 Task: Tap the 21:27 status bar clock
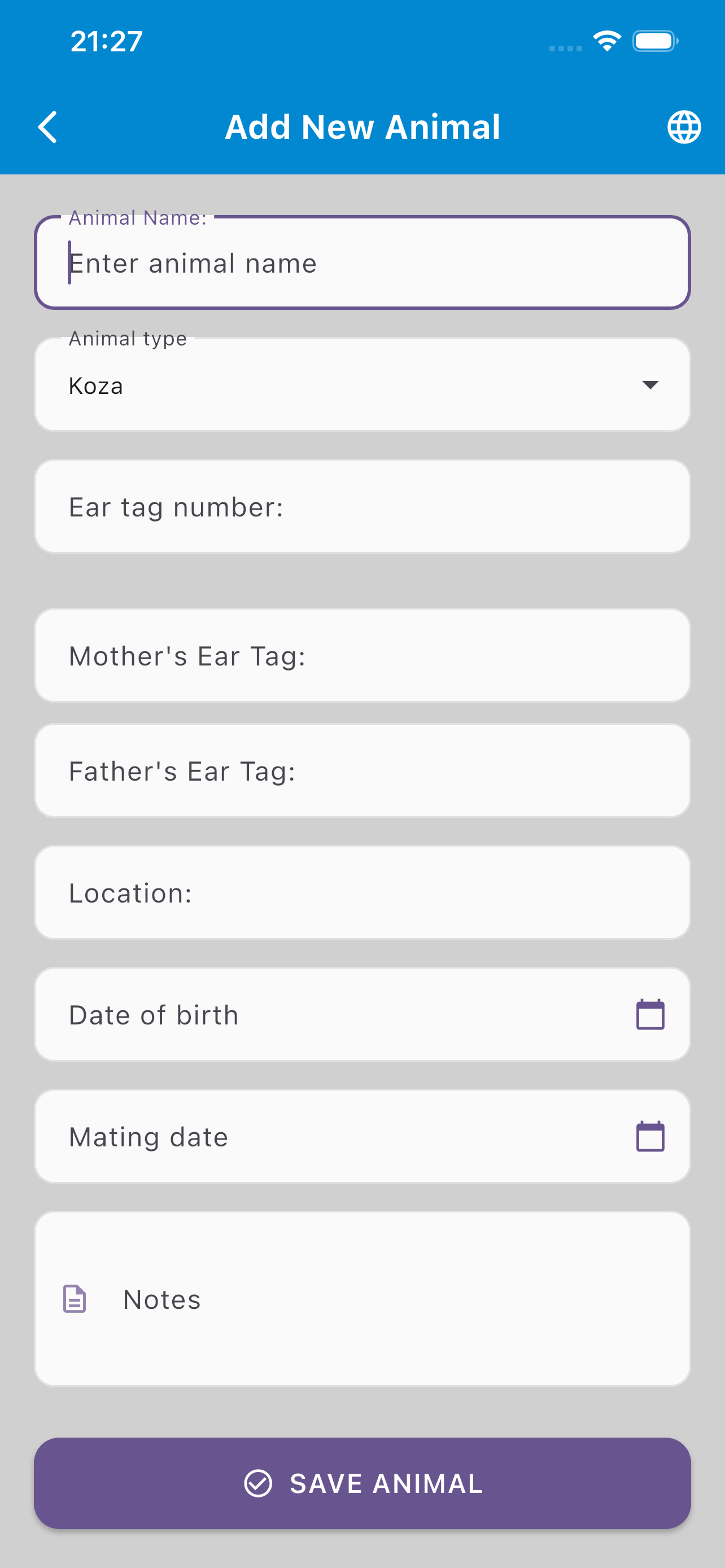point(107,41)
